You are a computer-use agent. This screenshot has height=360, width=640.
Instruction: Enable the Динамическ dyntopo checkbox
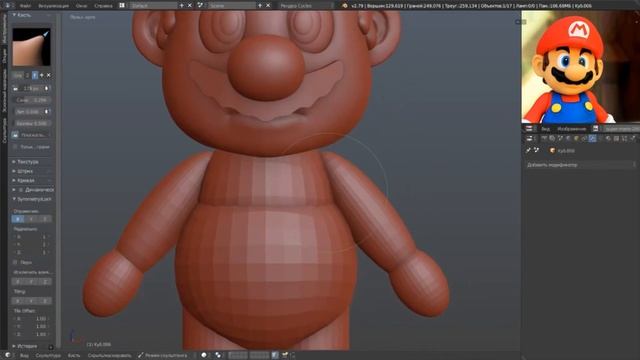point(21,190)
